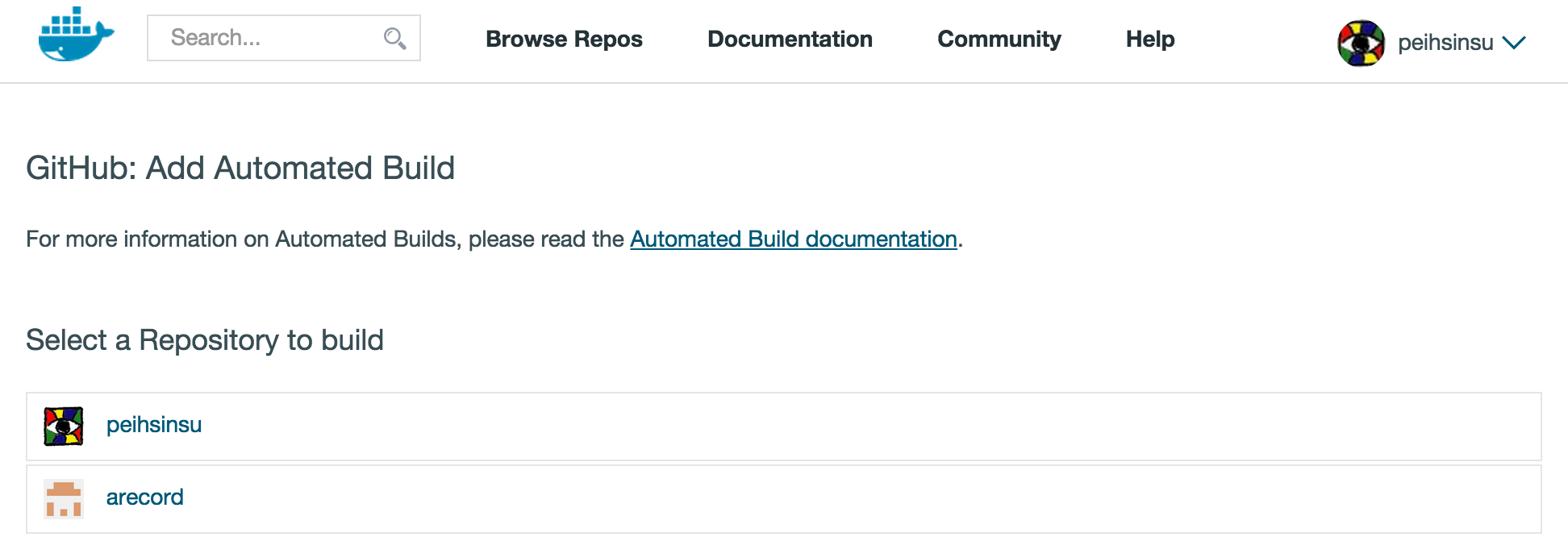Screen dimensions: 1568x537
Task: Select the arecord organization link
Action: pos(145,497)
